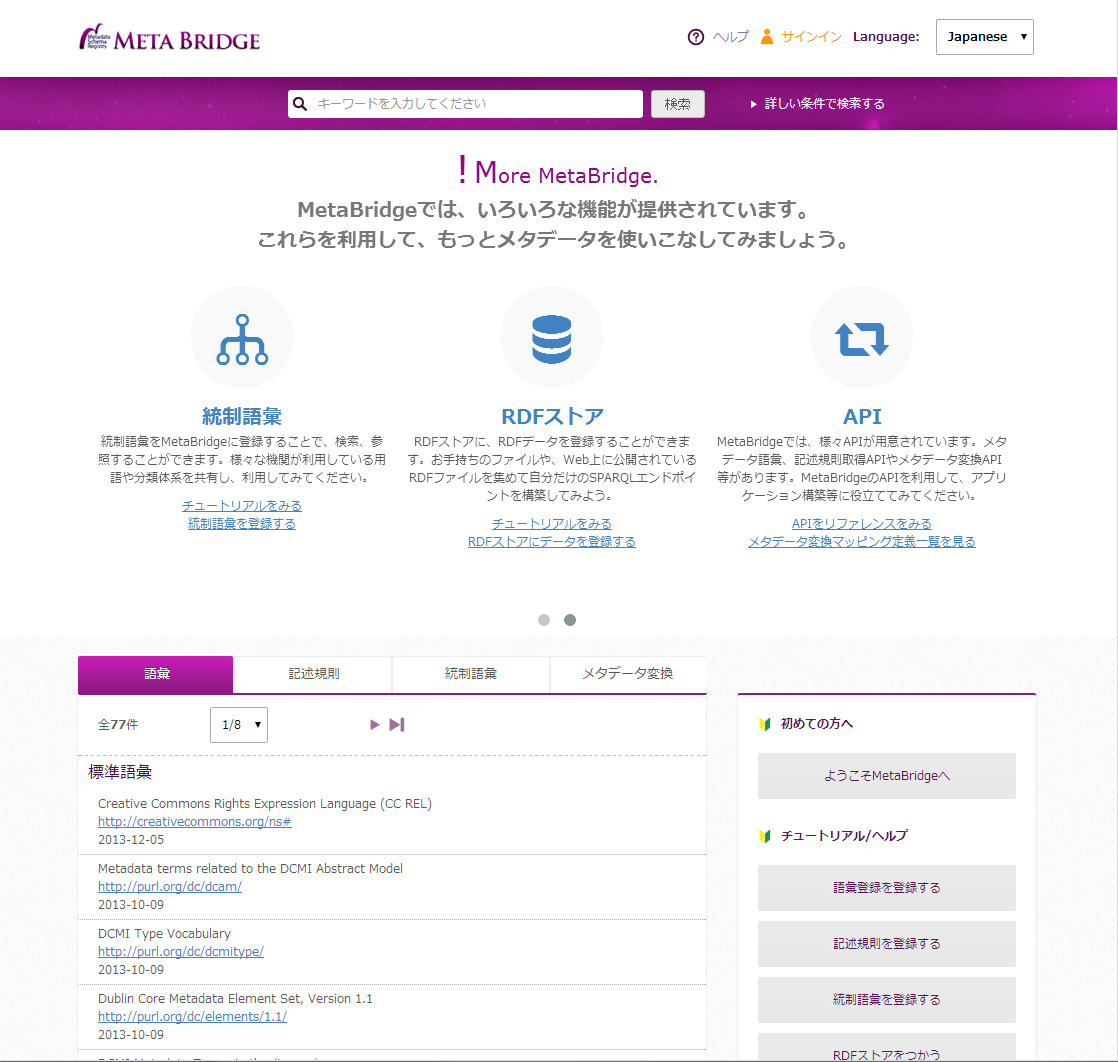This screenshot has width=1118, height=1062.
Task: Open チュートリアルをみる under 統制語彙
Action: 242,506
